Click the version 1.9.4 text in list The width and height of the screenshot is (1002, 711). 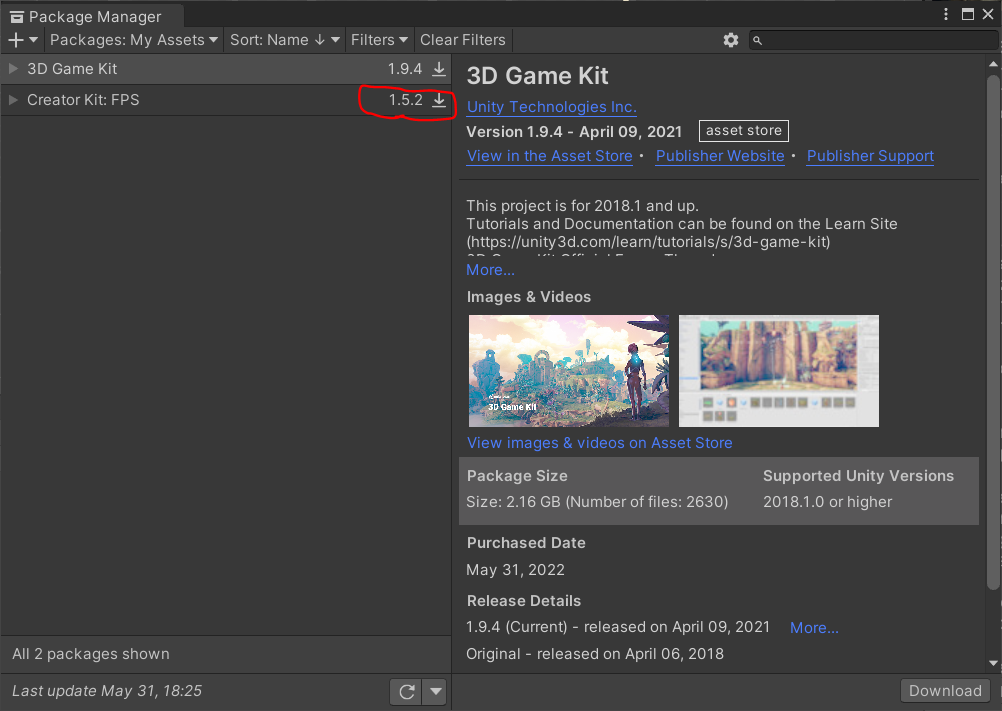[405, 69]
